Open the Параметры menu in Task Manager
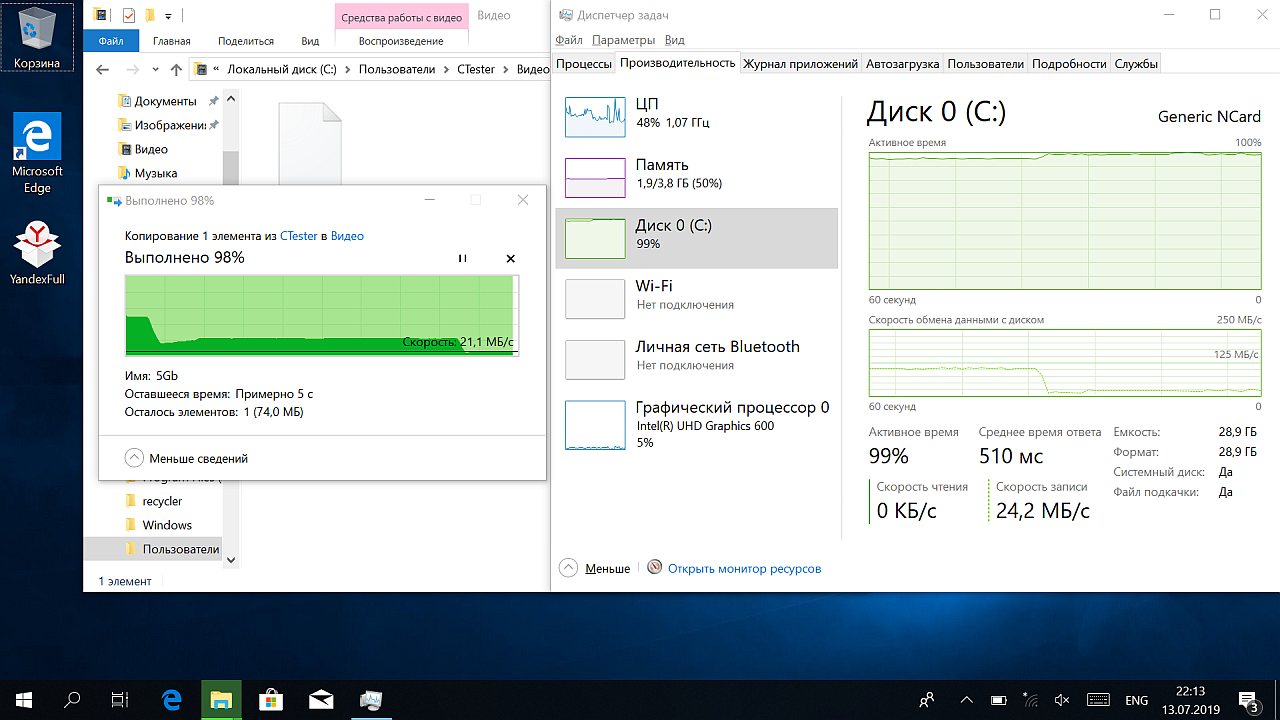 coord(622,40)
